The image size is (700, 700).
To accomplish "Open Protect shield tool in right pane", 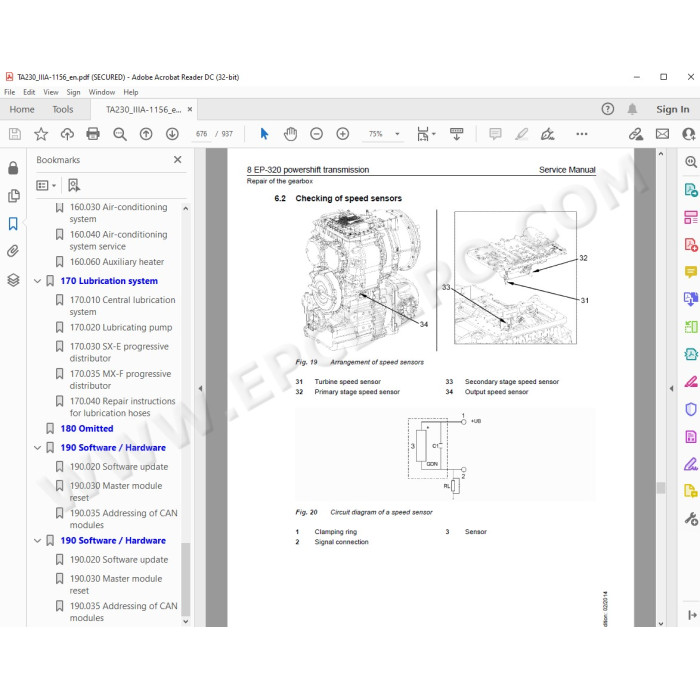I will point(690,408).
